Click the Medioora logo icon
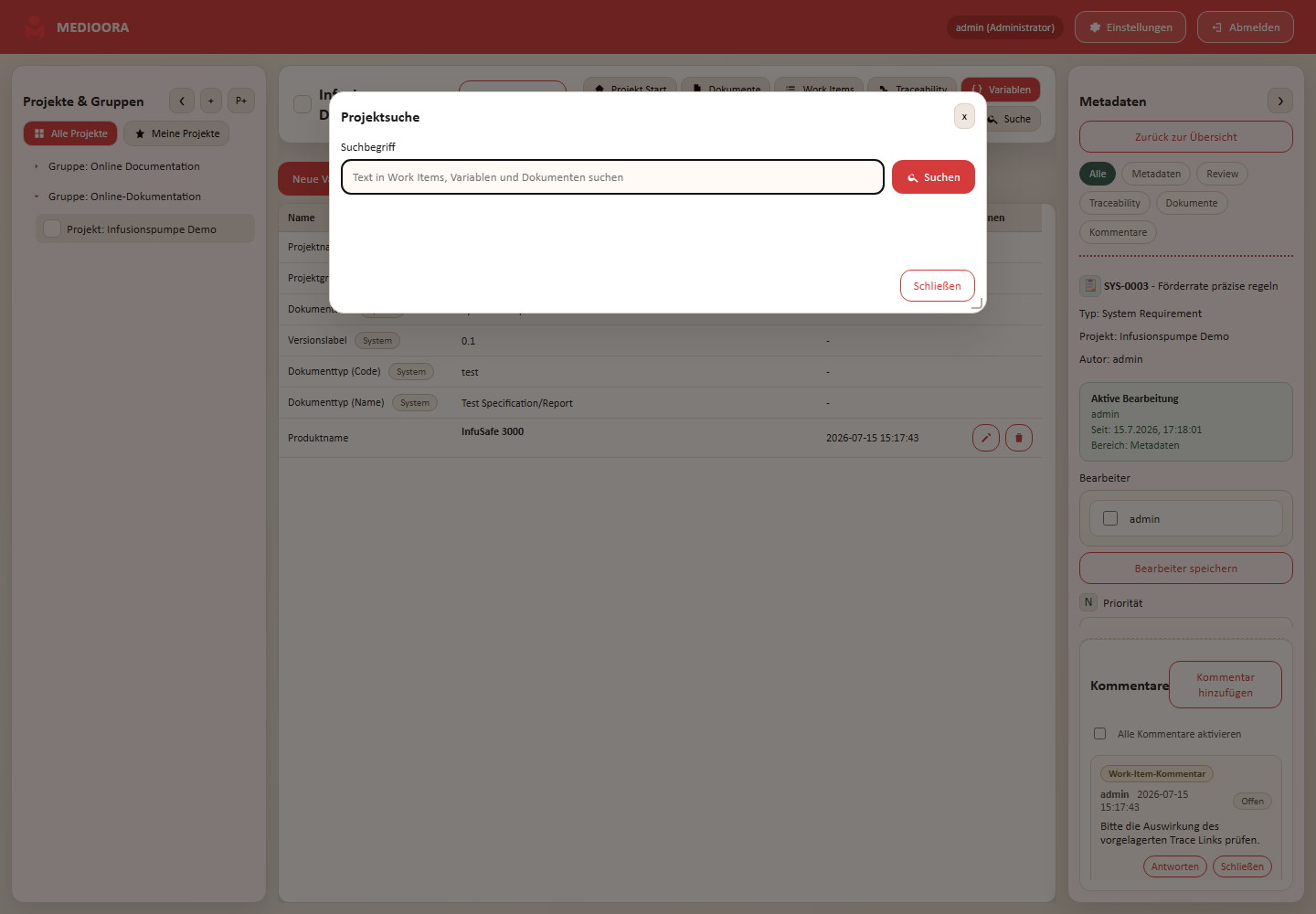The width and height of the screenshot is (1316, 914). [35, 27]
